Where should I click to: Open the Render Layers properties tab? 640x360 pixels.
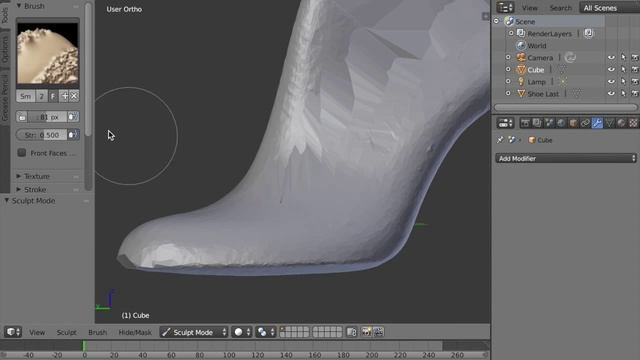click(x=537, y=123)
